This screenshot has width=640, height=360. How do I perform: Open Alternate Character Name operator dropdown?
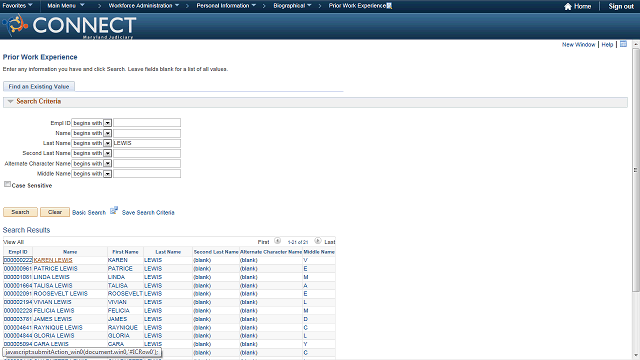(x=107, y=164)
